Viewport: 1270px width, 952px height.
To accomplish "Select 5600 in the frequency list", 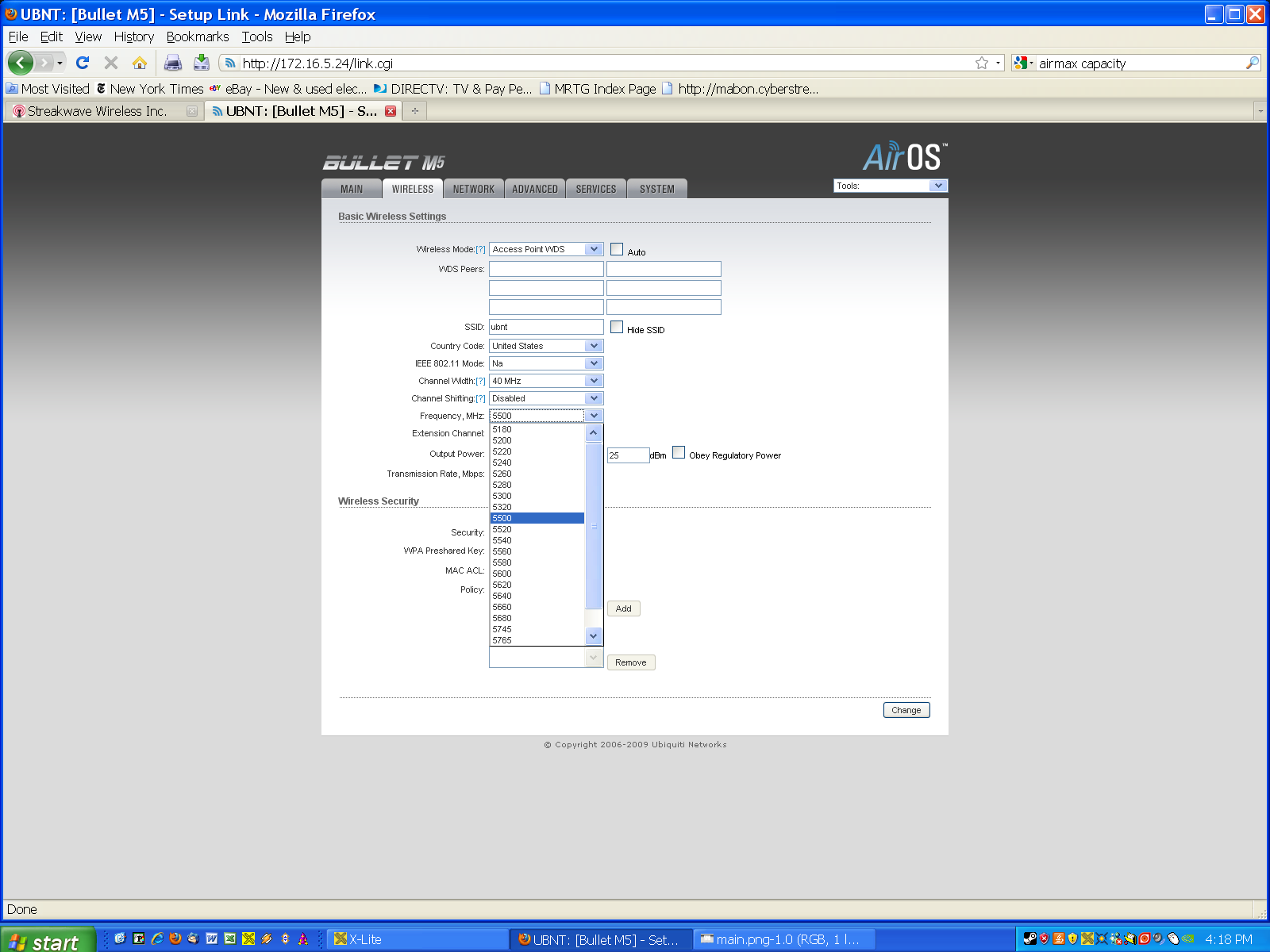I will coord(502,574).
